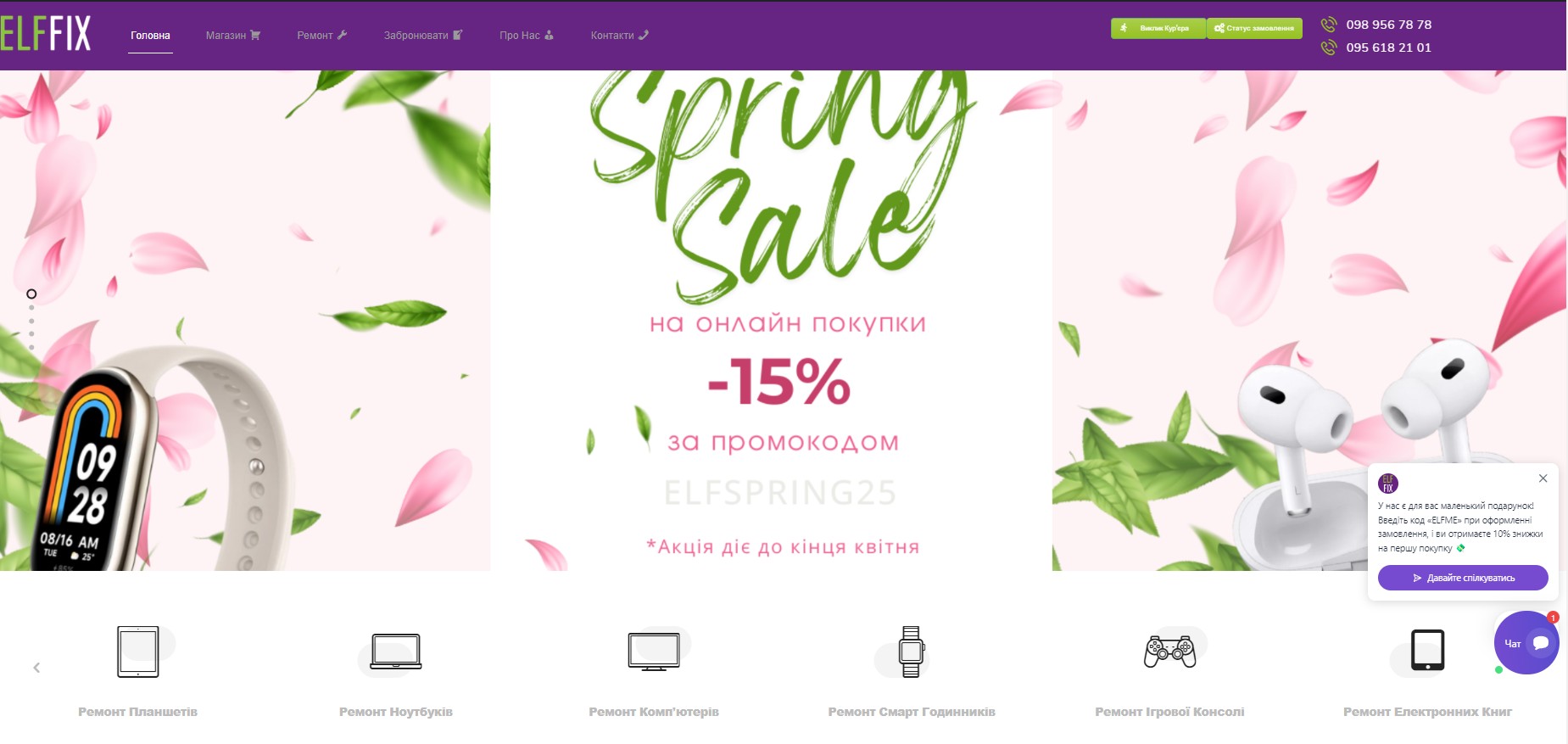Click the ELFFIX logo

point(46,34)
